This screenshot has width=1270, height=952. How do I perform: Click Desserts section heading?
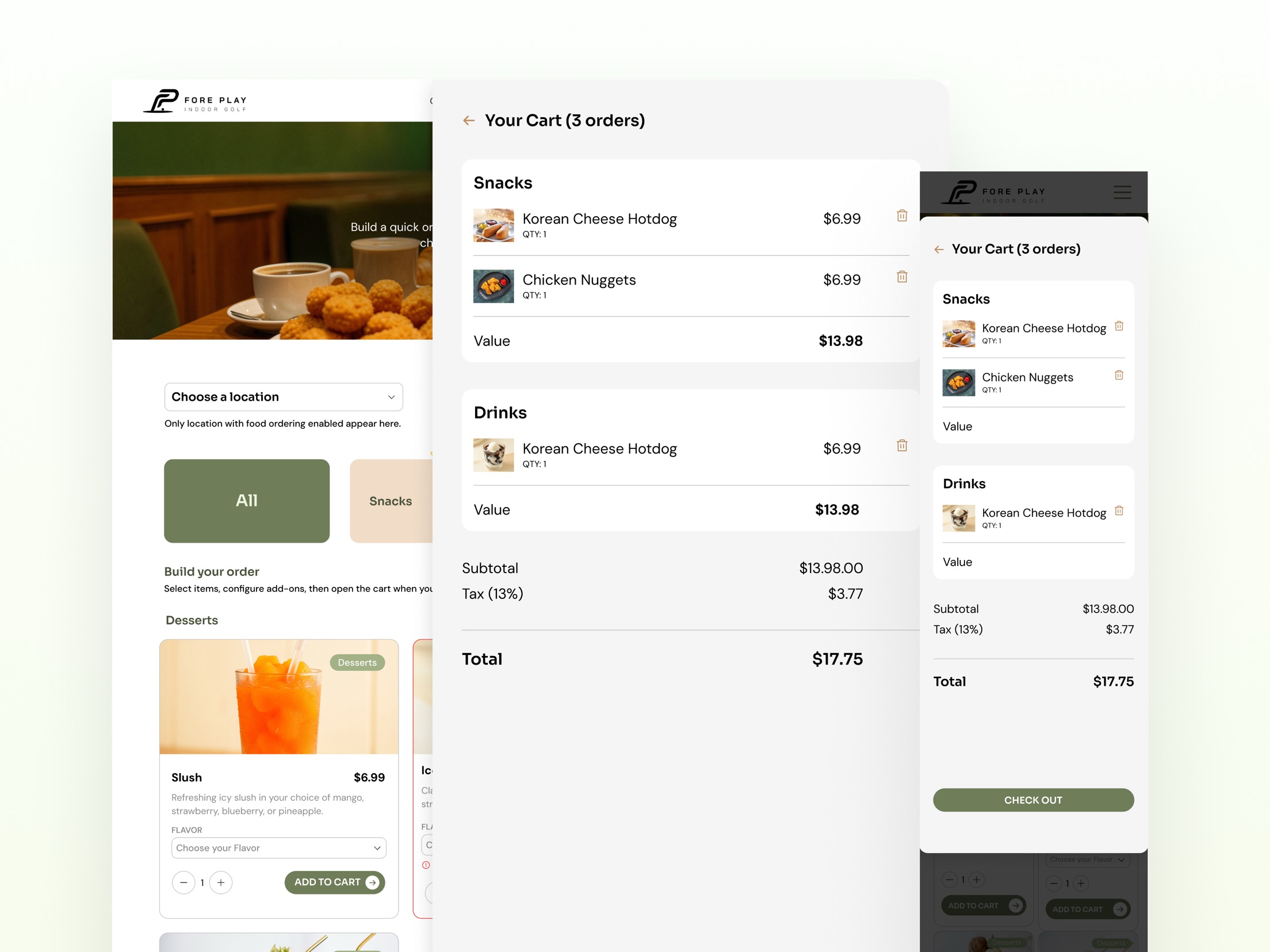[192, 620]
